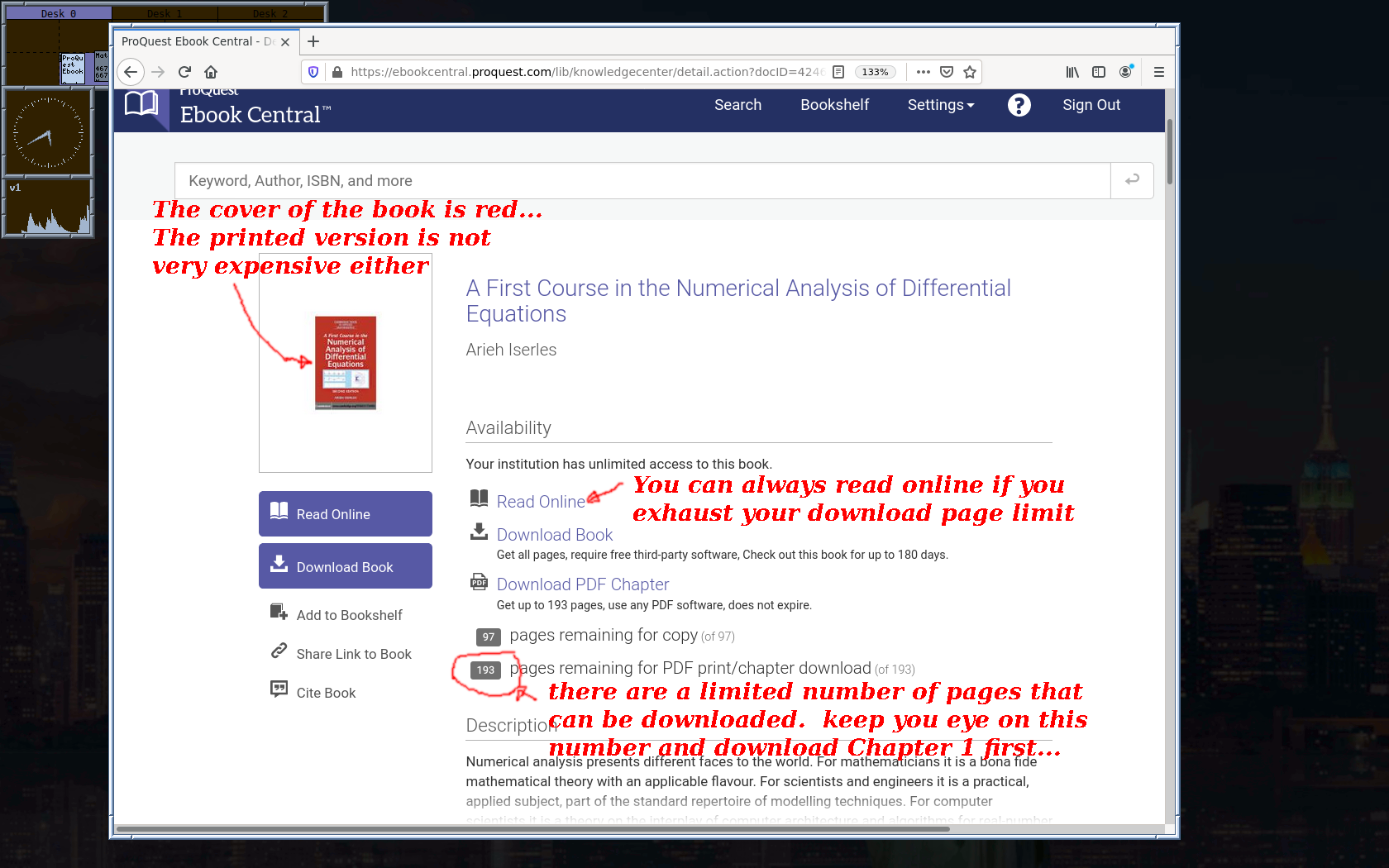Reload the current page
The width and height of the screenshot is (1389, 868).
click(x=184, y=72)
